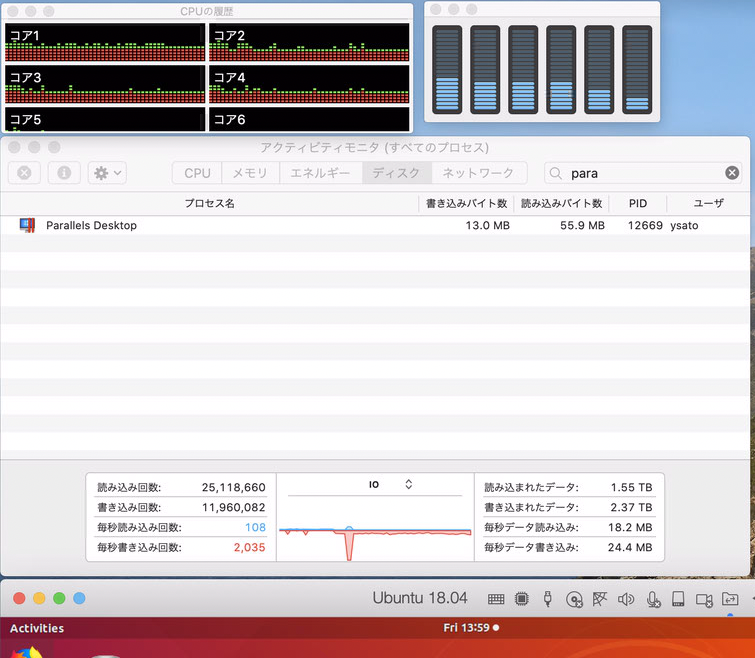Open the CD/DVD drive icon in VM toolbar
The width and height of the screenshot is (755, 658).
pyautogui.click(x=574, y=600)
